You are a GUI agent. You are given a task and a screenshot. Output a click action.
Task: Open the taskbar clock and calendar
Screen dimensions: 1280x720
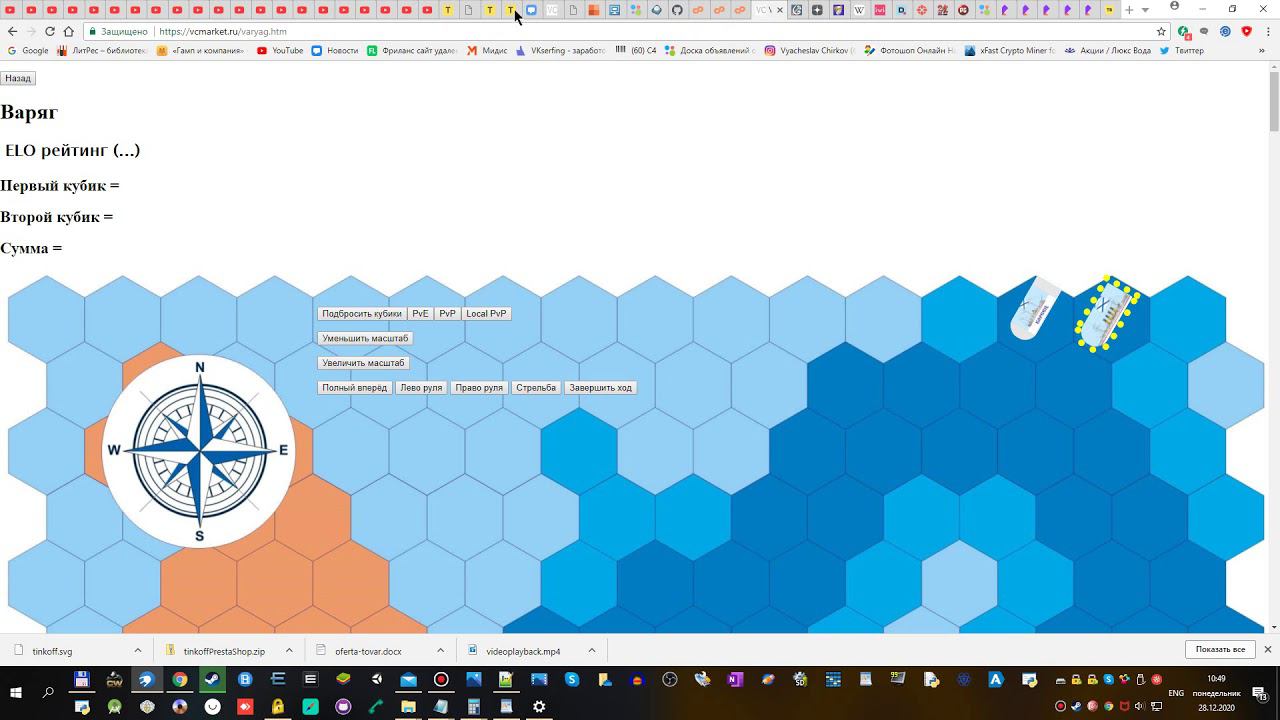point(1216,692)
